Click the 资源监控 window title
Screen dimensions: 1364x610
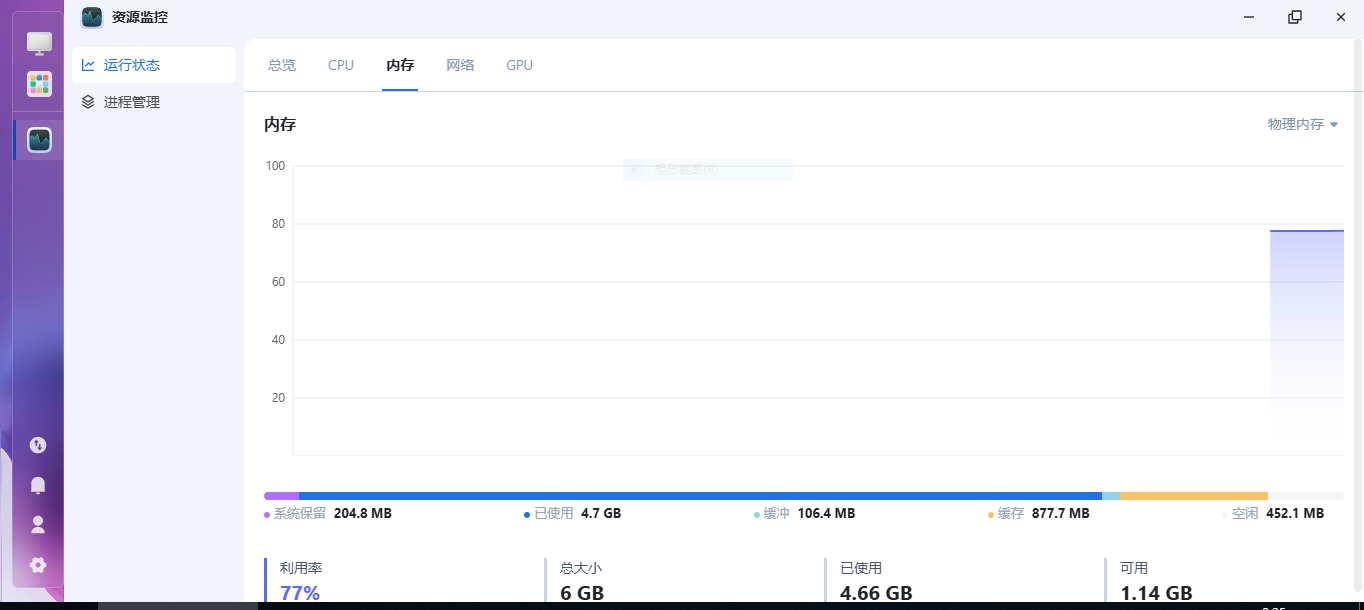click(140, 17)
